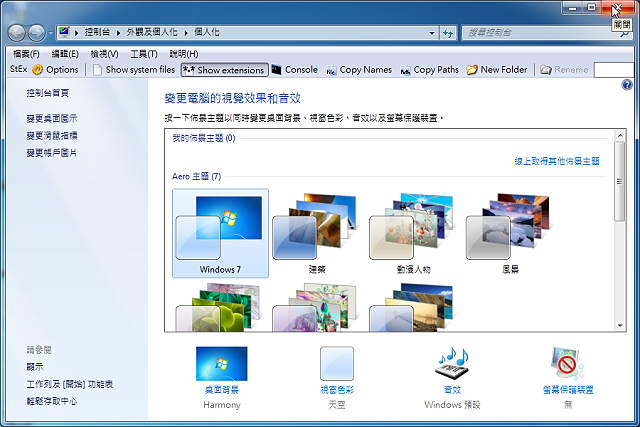Open recent pages dropdown arrow

(50, 33)
